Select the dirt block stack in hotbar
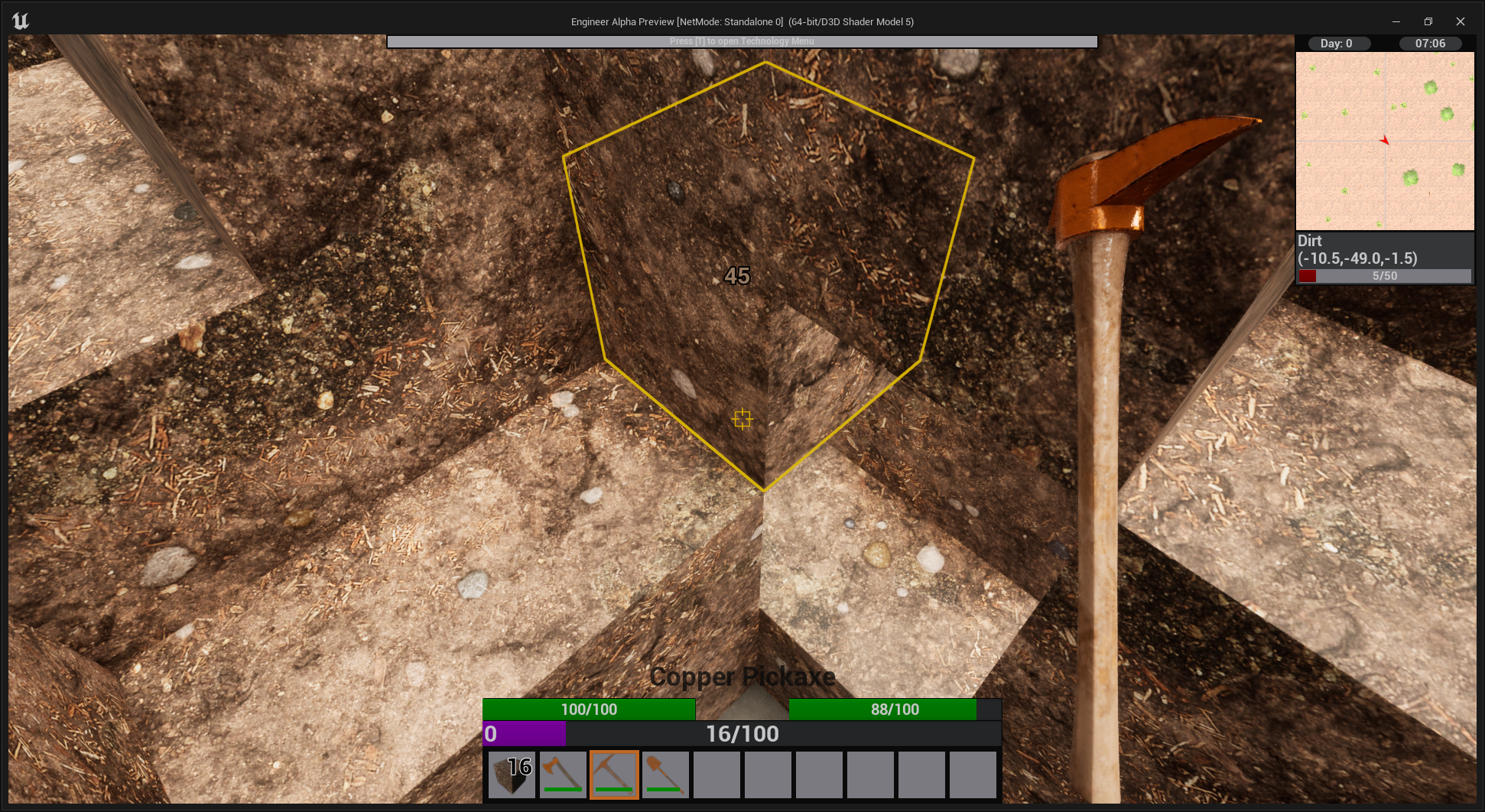 512,775
